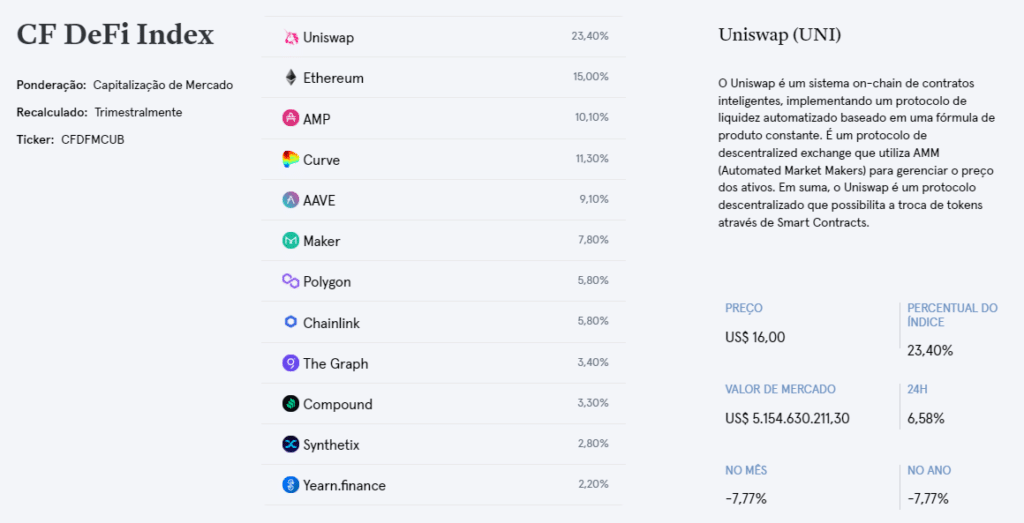The height and width of the screenshot is (523, 1024).
Task: Click the AAVE ghost icon
Action: click(291, 200)
